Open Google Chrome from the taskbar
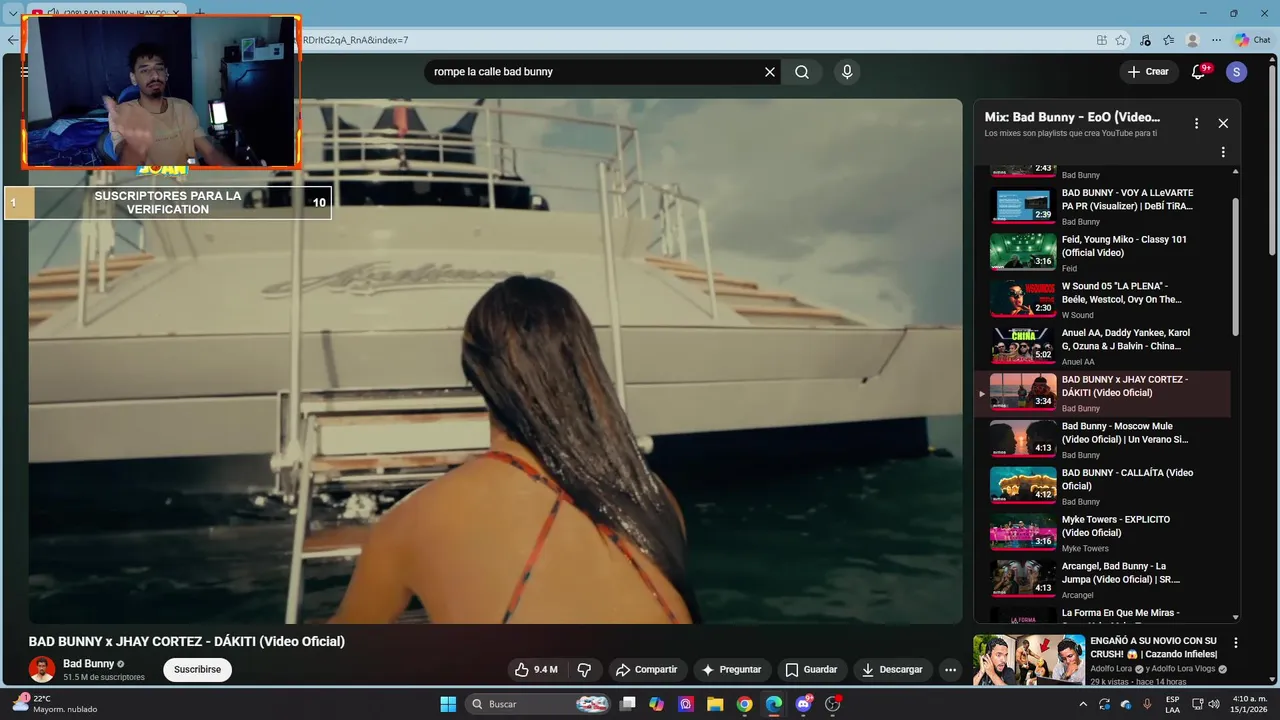 pyautogui.click(x=744, y=704)
